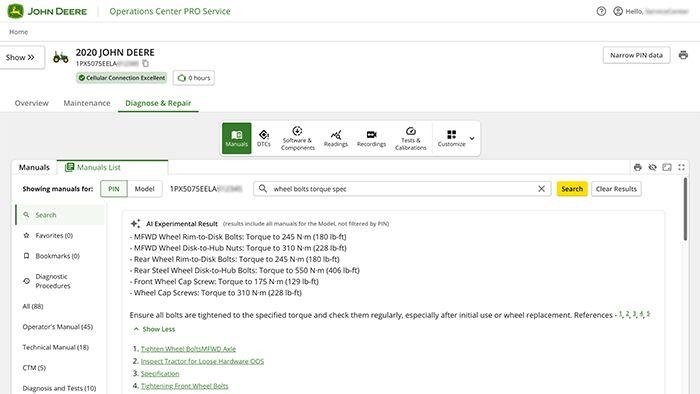
Task: Click the Clear Results button
Action: [616, 189]
